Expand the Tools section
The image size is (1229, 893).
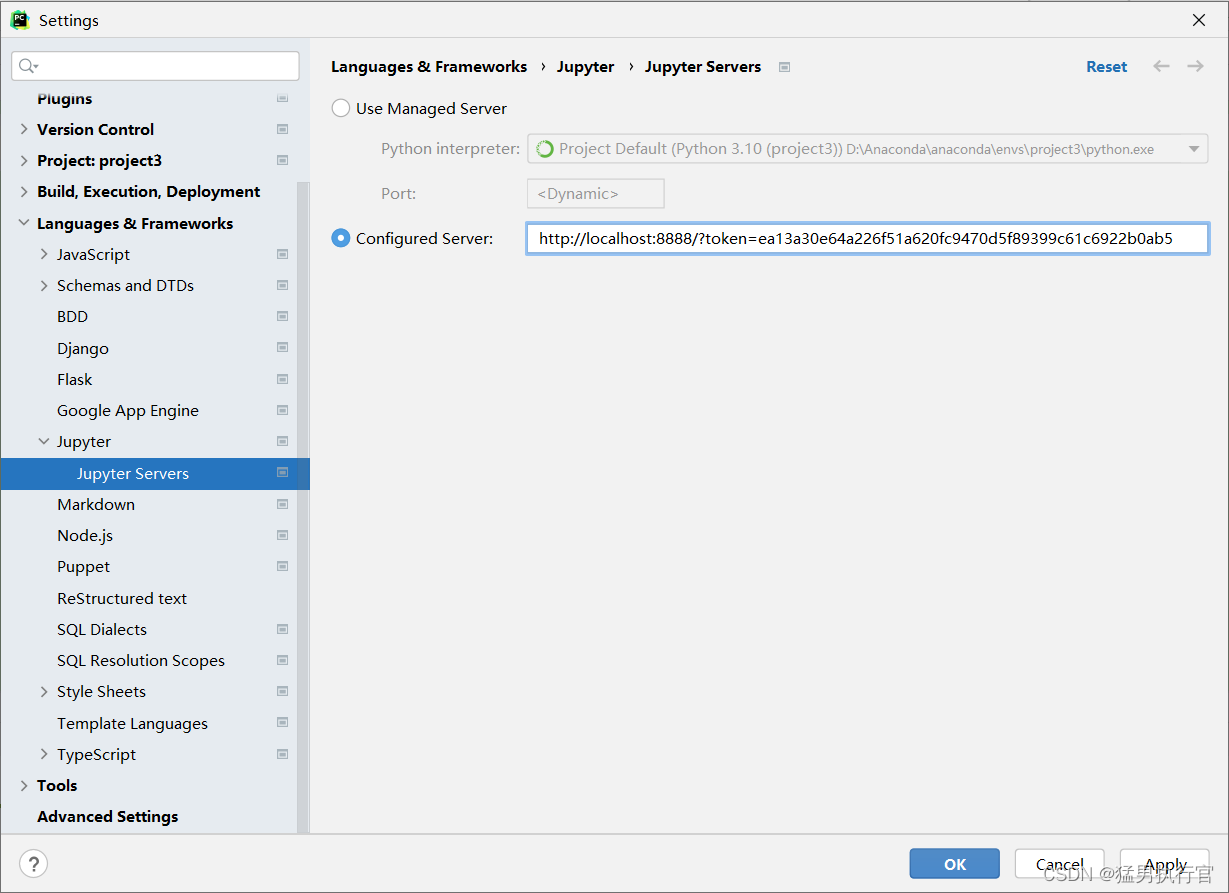pyautogui.click(x=24, y=785)
